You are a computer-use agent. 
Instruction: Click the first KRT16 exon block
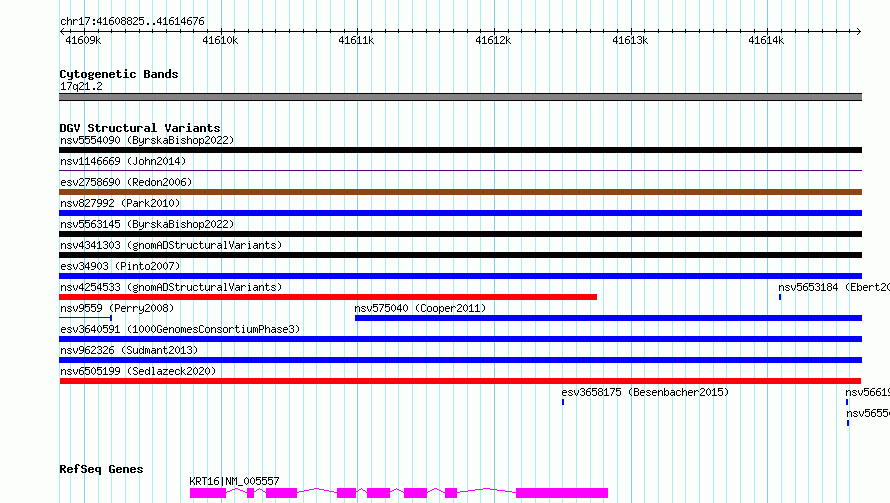coord(208,493)
